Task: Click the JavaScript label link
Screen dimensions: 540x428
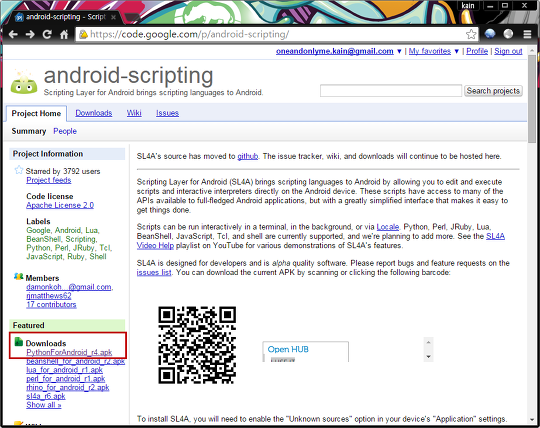Action: [x=45, y=257]
